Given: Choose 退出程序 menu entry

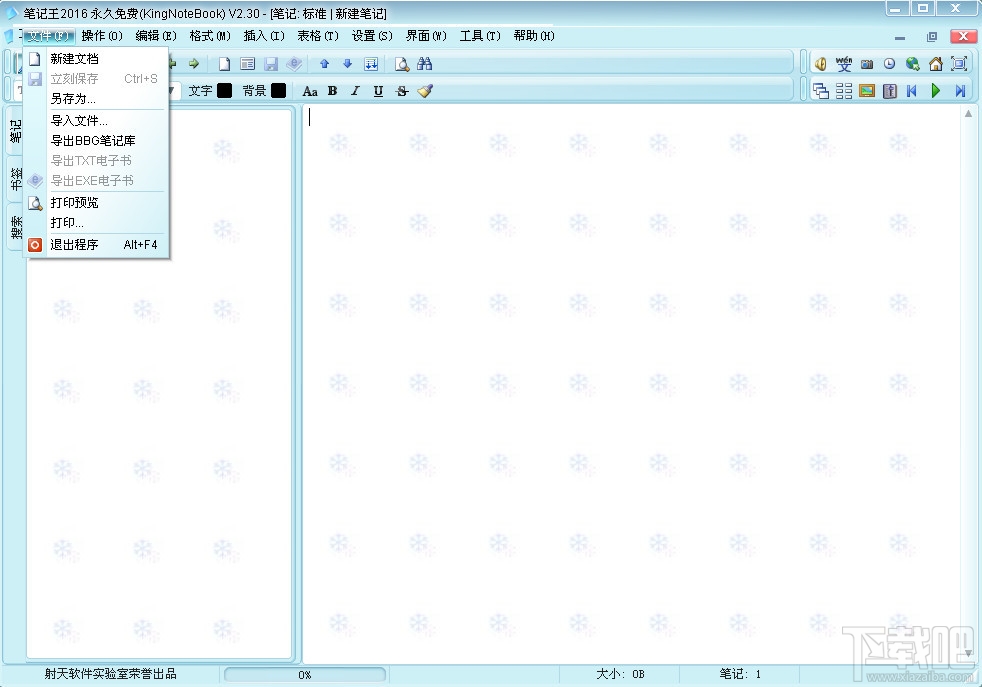Looking at the screenshot, I should pos(96,244).
